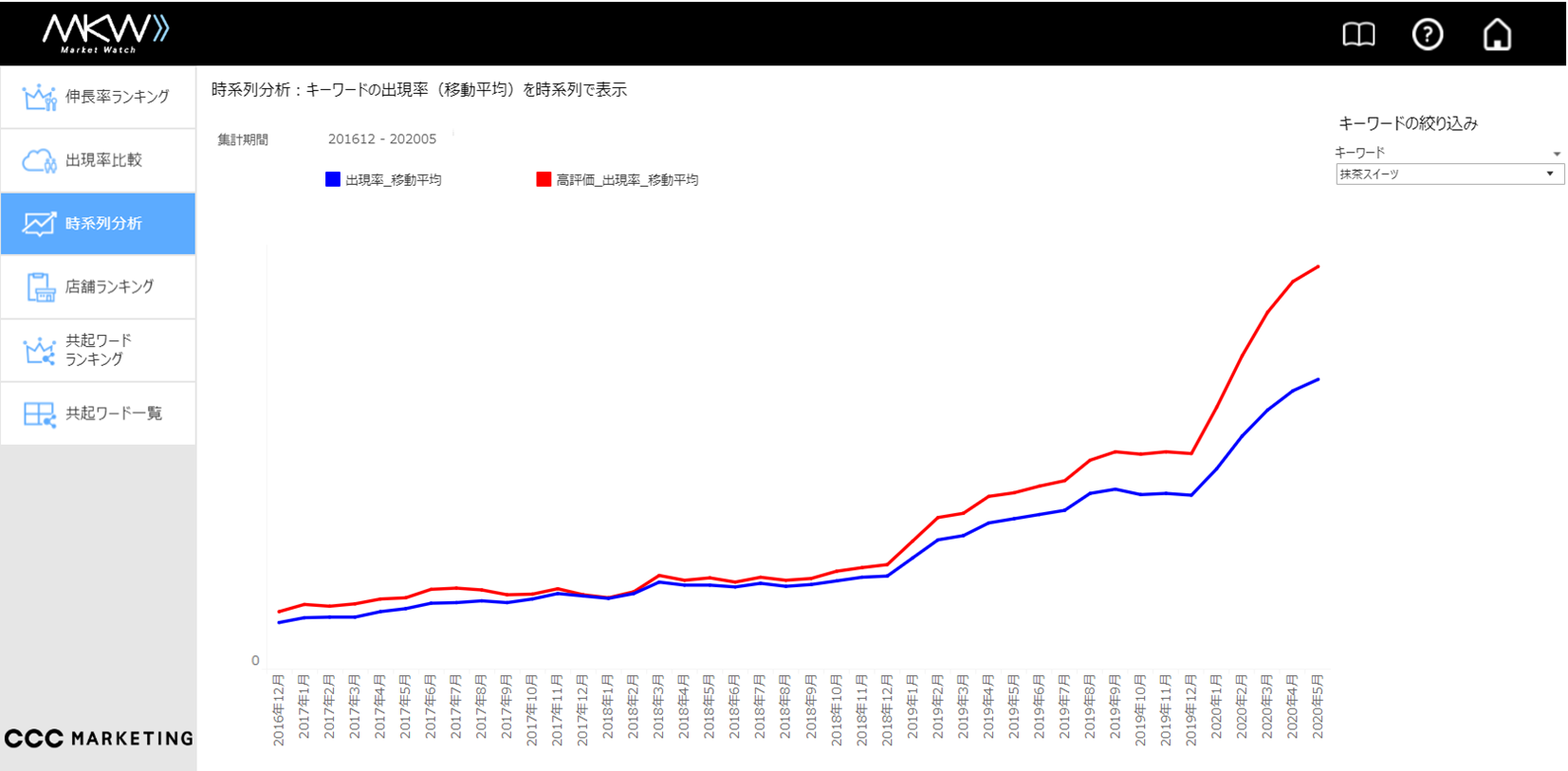Click the crown chart icon for 伸長率ランキング

tap(39, 97)
